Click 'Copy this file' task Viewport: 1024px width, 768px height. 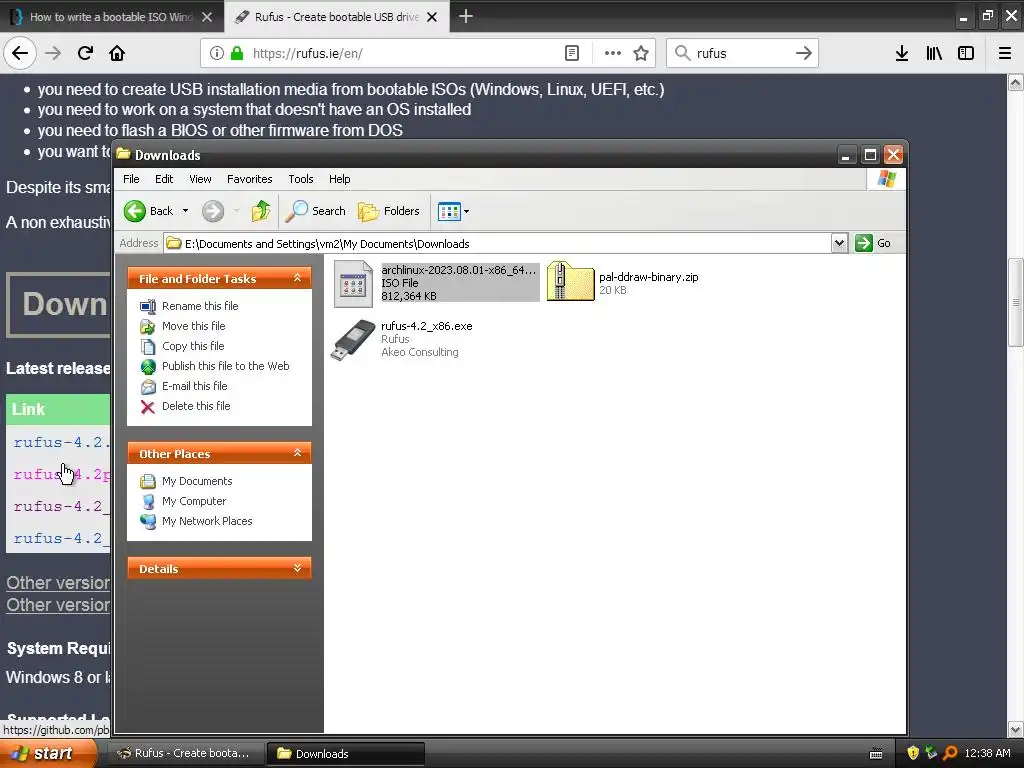(193, 346)
